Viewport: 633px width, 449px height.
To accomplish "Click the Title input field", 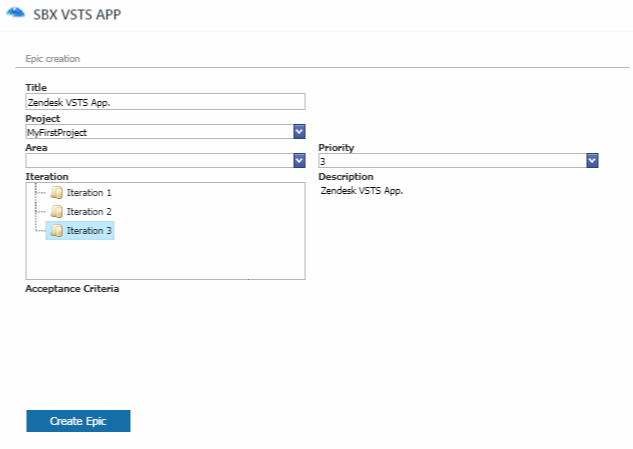I will (x=165, y=102).
